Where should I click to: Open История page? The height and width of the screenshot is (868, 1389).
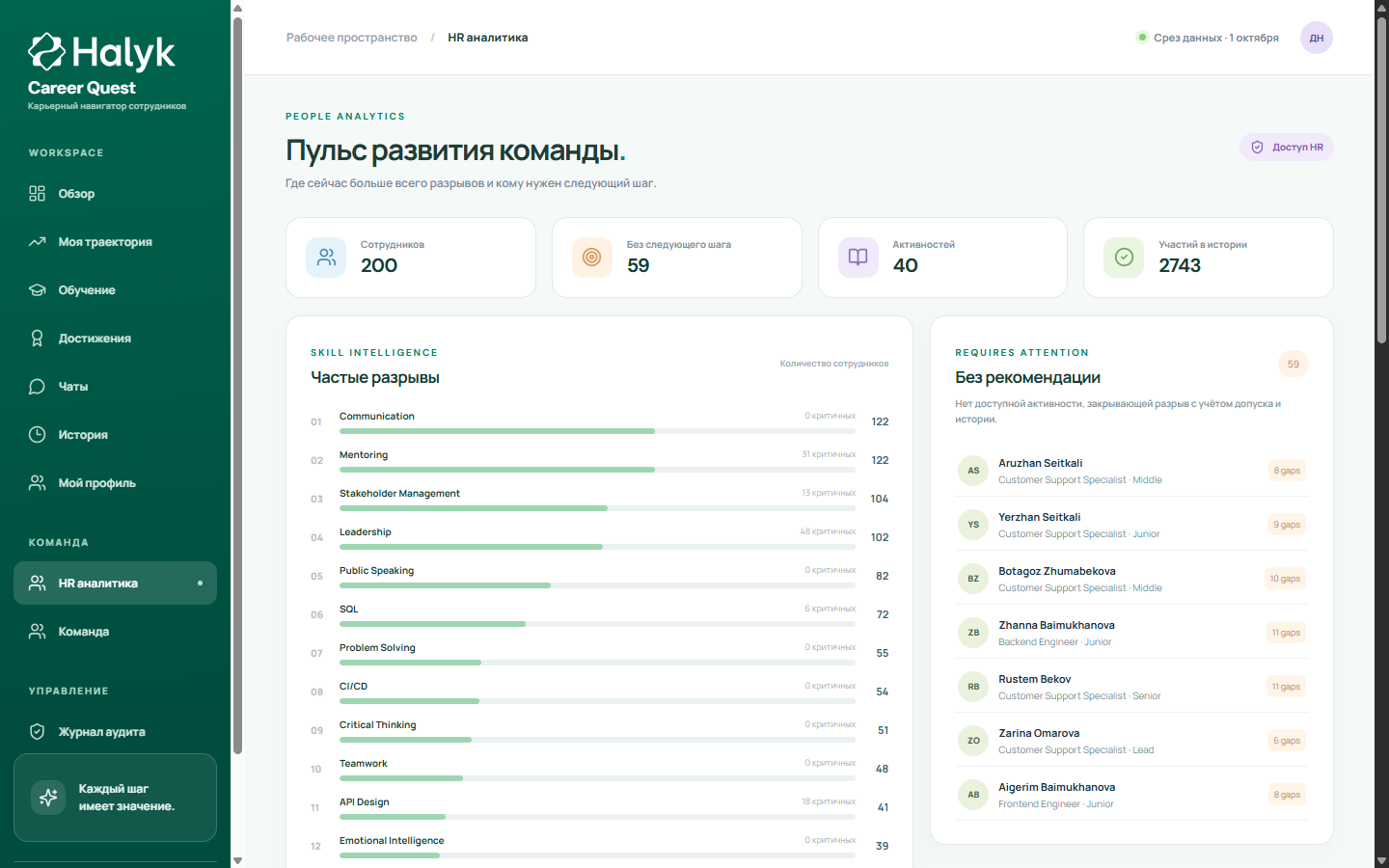115,435
